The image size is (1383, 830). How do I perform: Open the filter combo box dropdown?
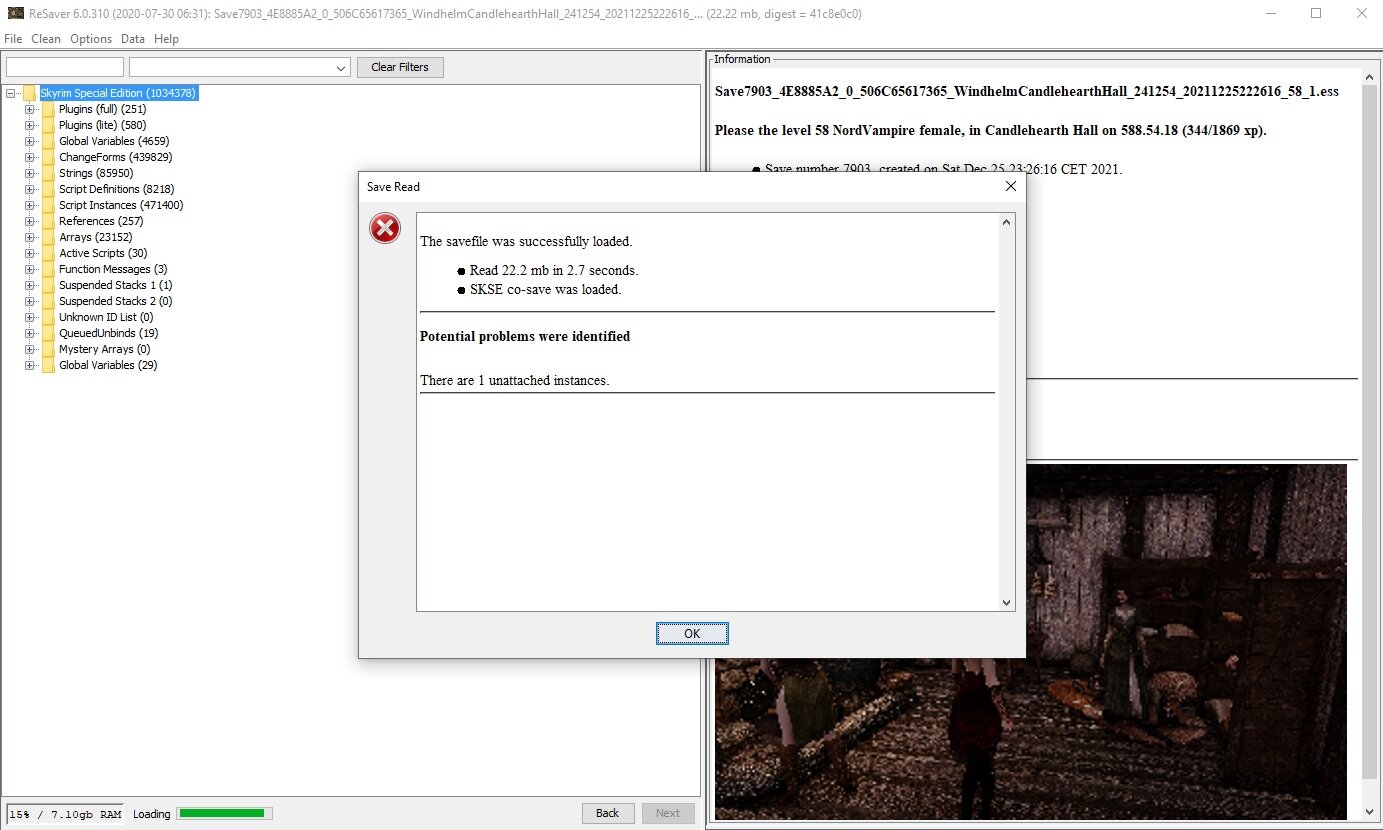[341, 68]
